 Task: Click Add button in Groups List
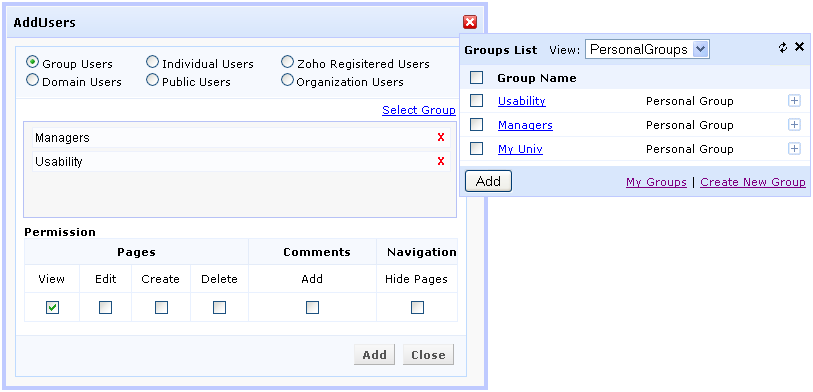(x=488, y=181)
